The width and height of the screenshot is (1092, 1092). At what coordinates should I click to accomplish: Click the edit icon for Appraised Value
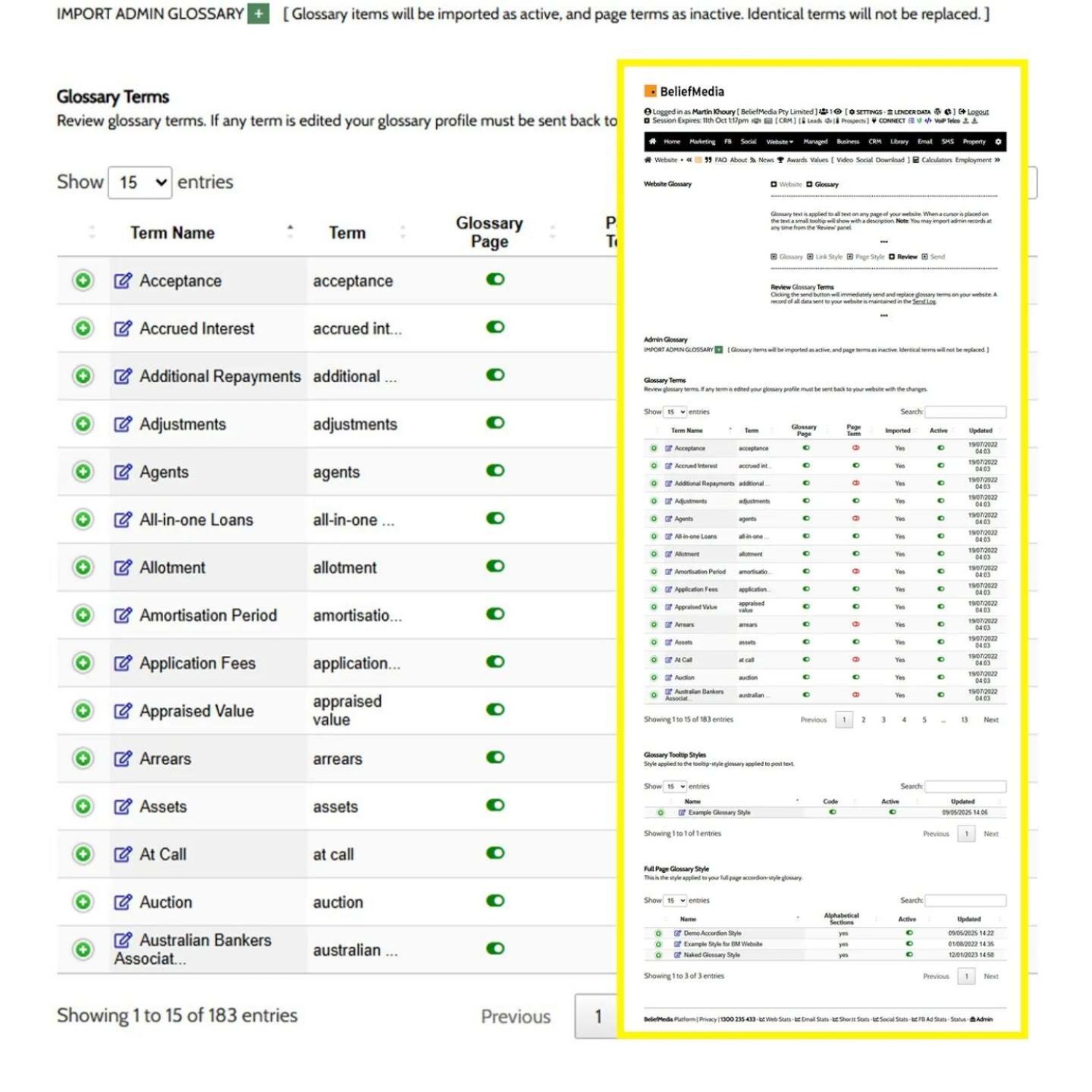(x=123, y=711)
